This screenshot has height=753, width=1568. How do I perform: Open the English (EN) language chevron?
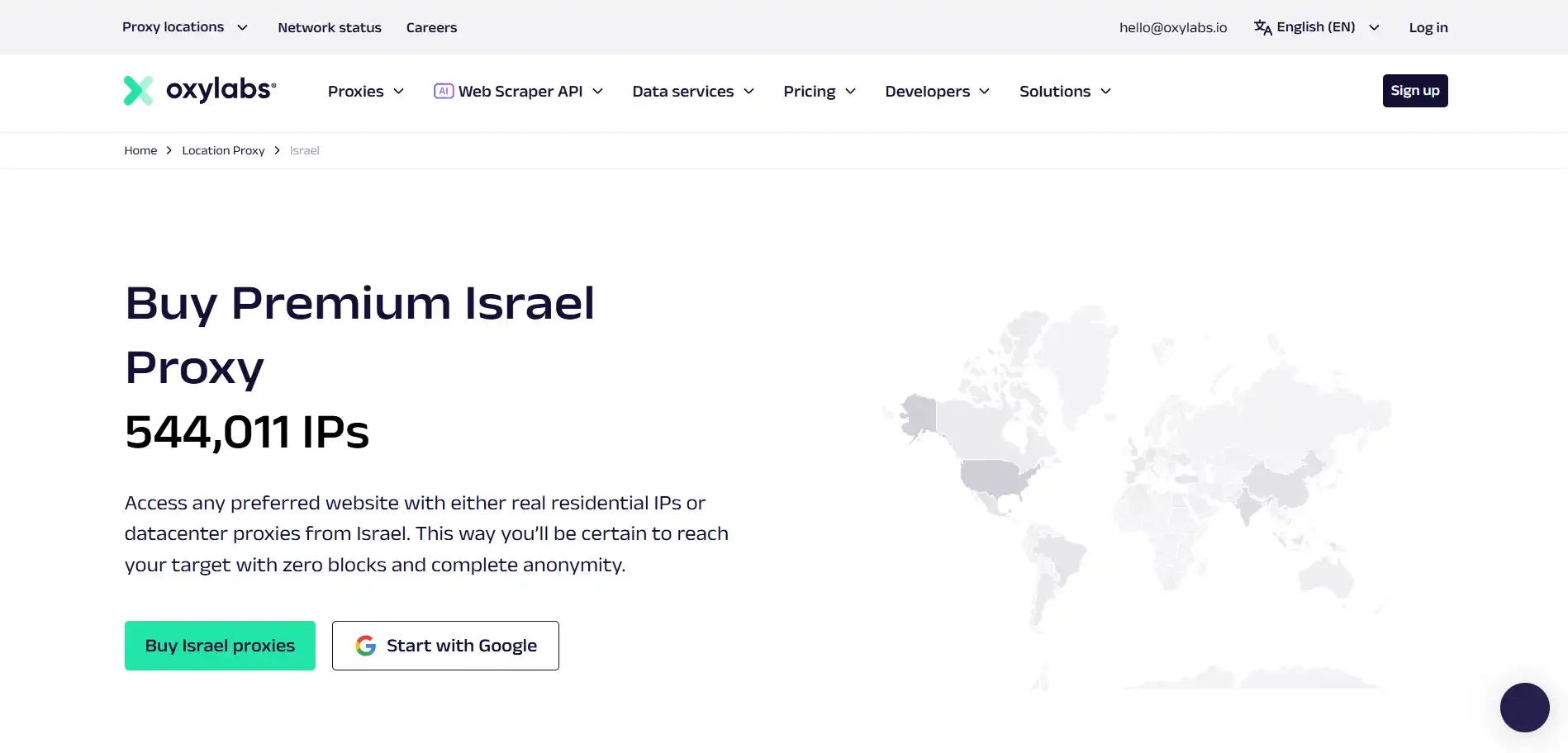tap(1375, 27)
